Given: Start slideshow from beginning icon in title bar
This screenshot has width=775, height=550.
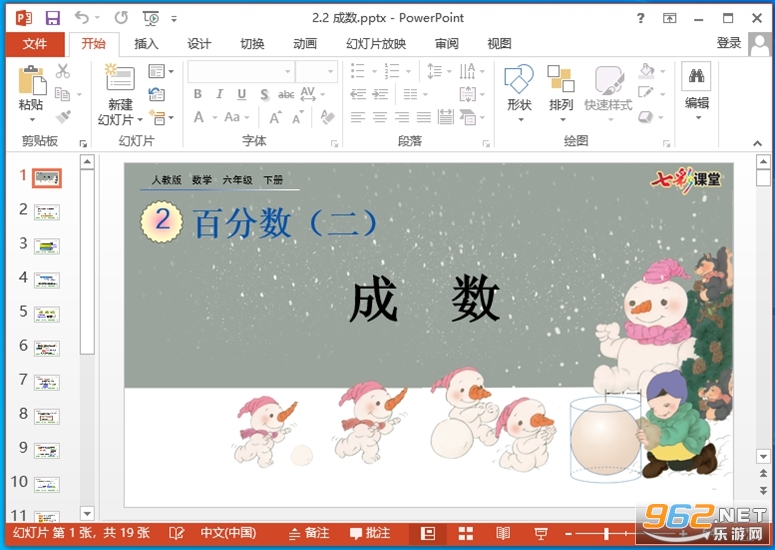Looking at the screenshot, I should (x=151, y=18).
